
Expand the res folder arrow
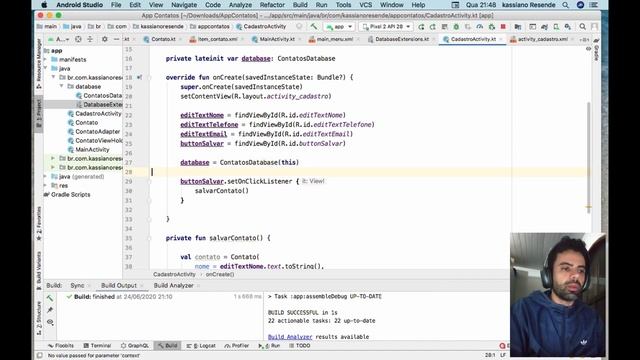click(x=46, y=186)
